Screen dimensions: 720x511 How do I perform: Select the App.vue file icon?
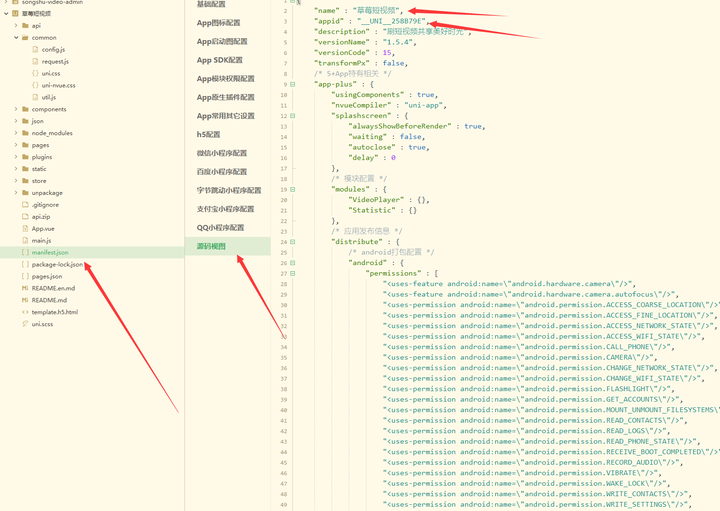[25, 229]
